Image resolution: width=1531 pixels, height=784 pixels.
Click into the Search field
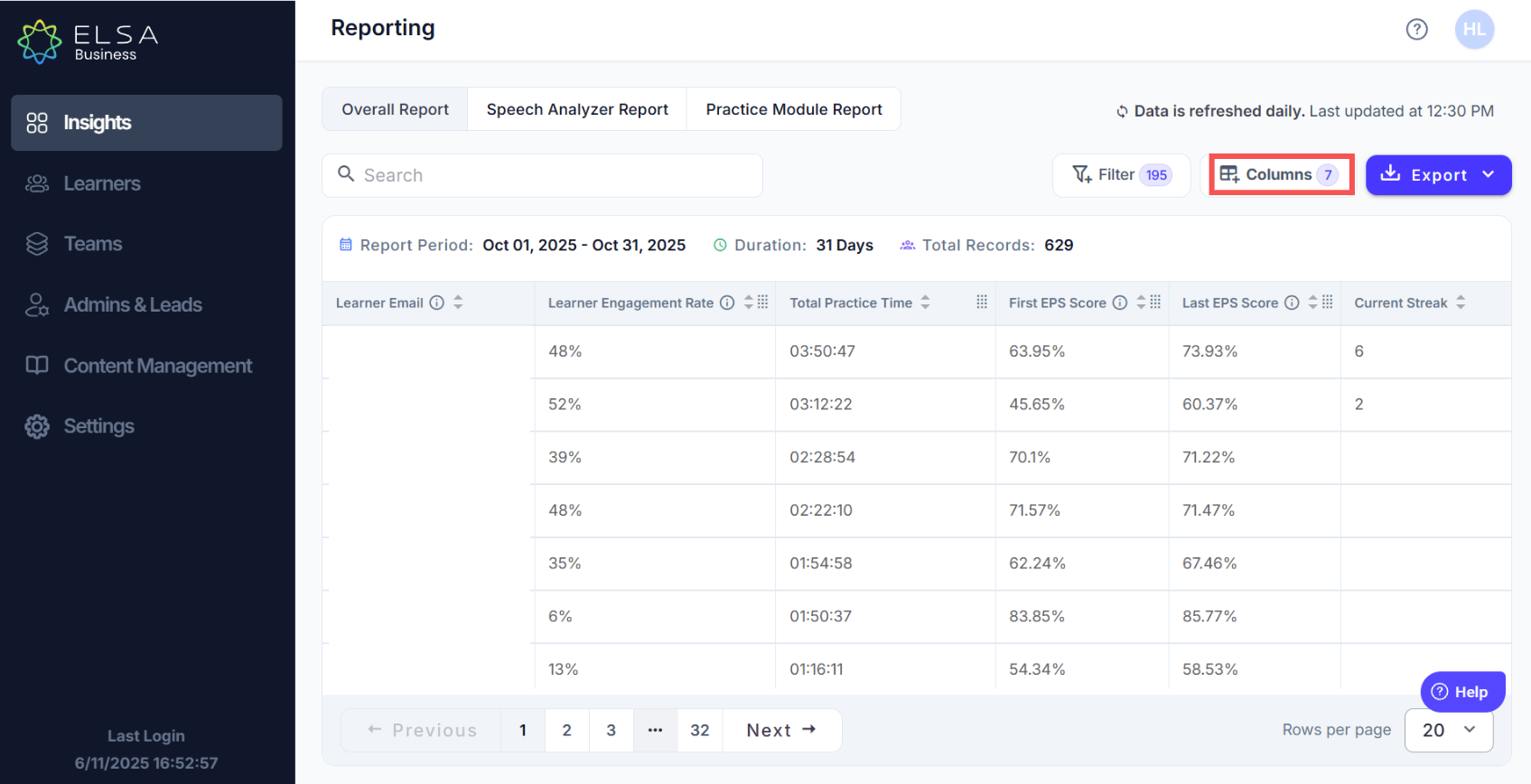542,175
